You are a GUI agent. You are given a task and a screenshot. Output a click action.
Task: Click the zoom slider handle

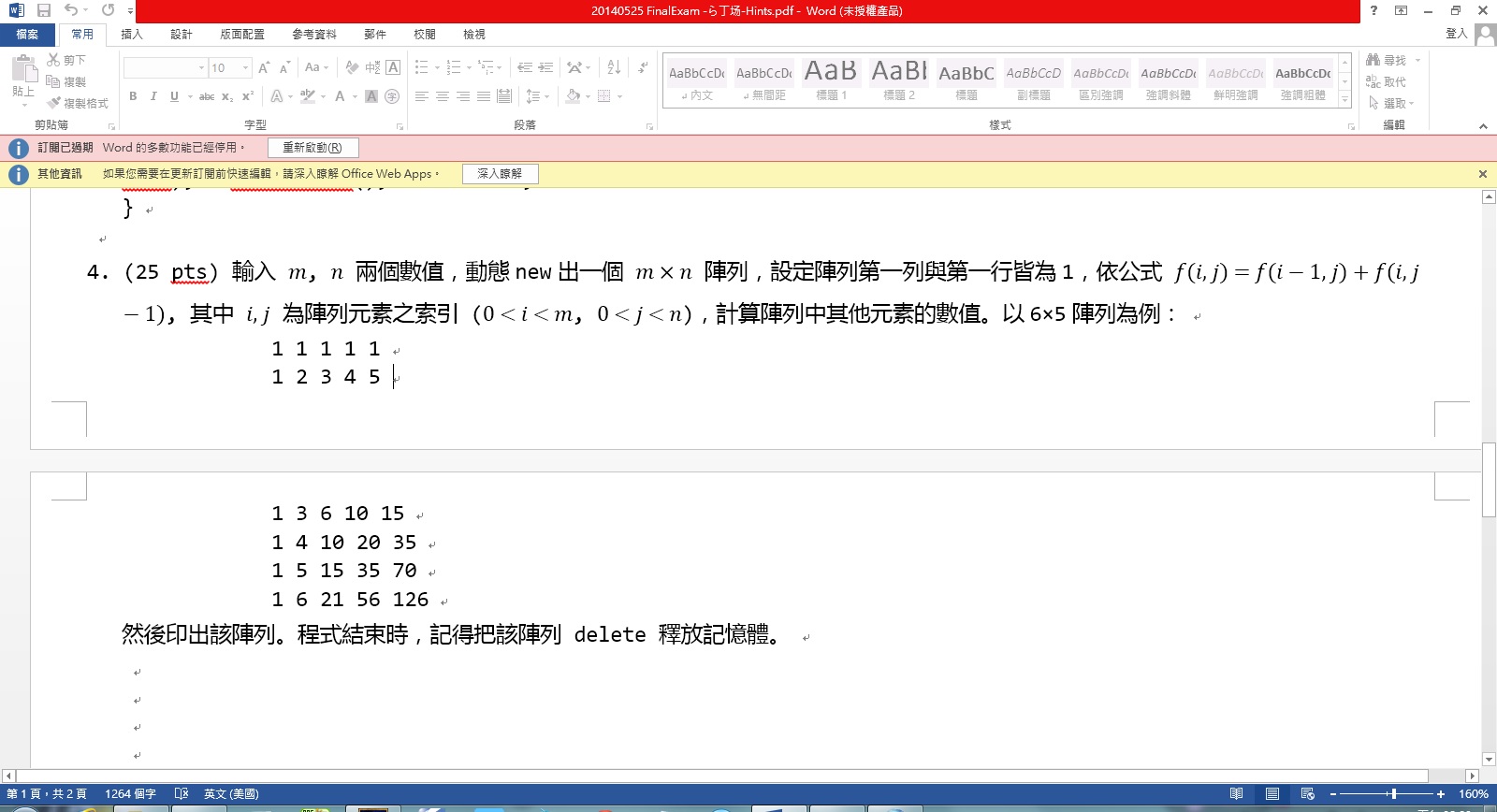click(1393, 793)
